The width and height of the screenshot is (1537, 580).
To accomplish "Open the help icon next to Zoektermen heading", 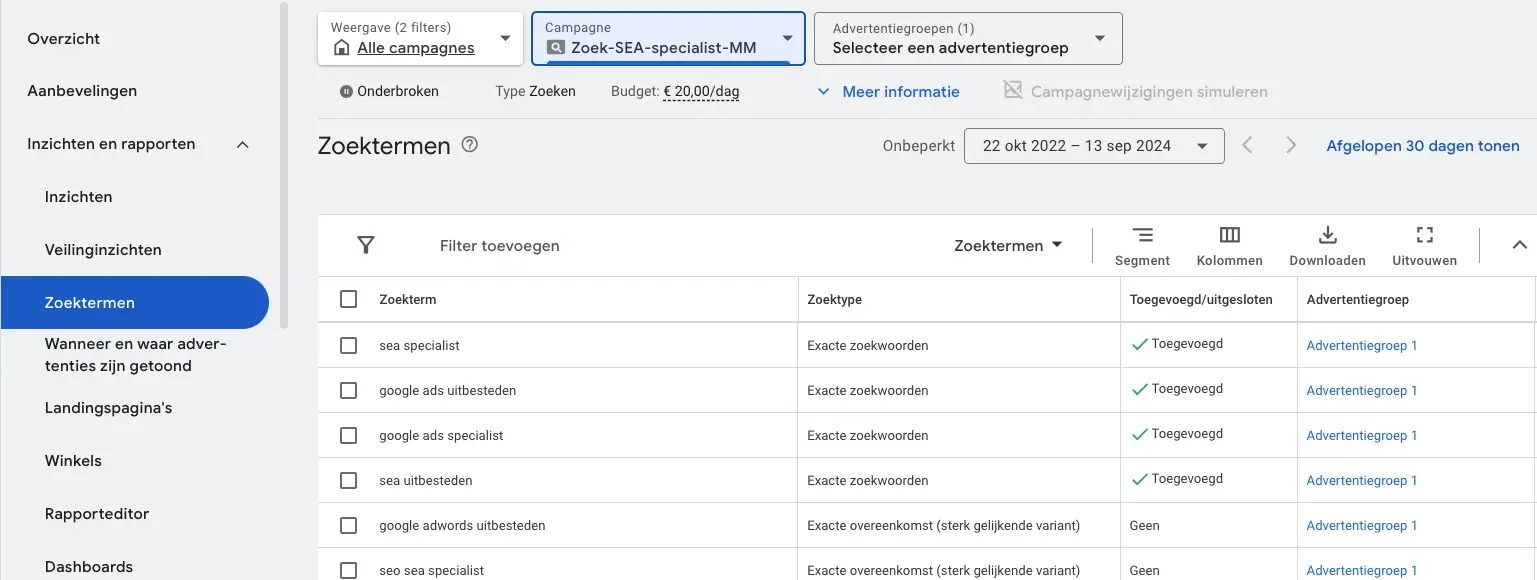I will 470,144.
